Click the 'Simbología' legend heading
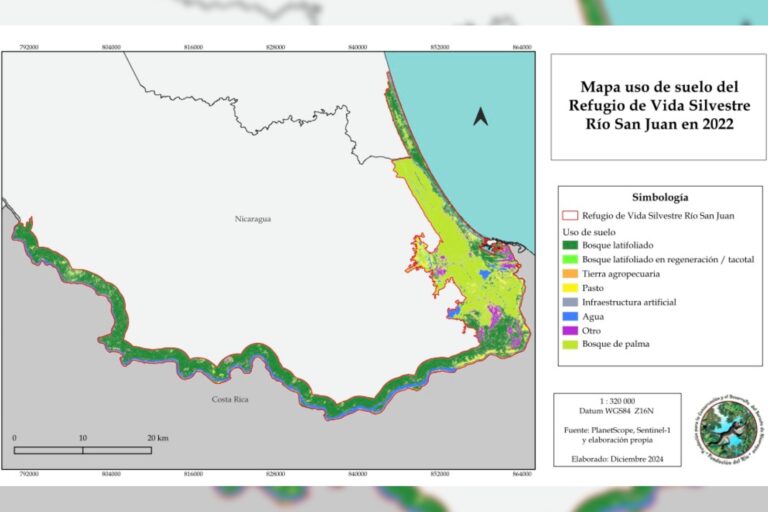 click(660, 197)
